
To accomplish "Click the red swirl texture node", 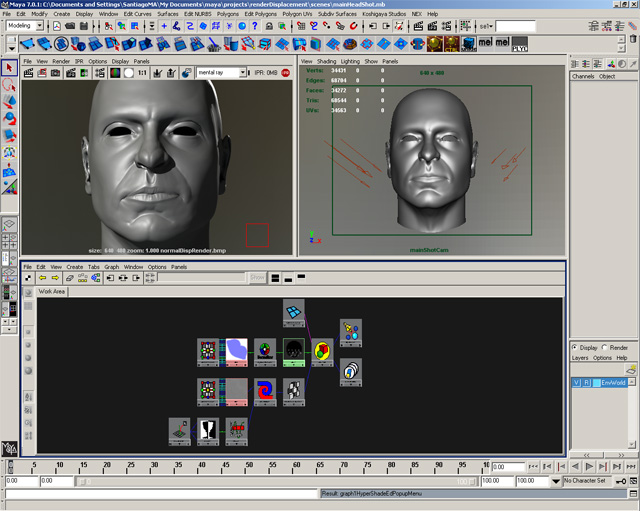I will pyautogui.click(x=265, y=389).
